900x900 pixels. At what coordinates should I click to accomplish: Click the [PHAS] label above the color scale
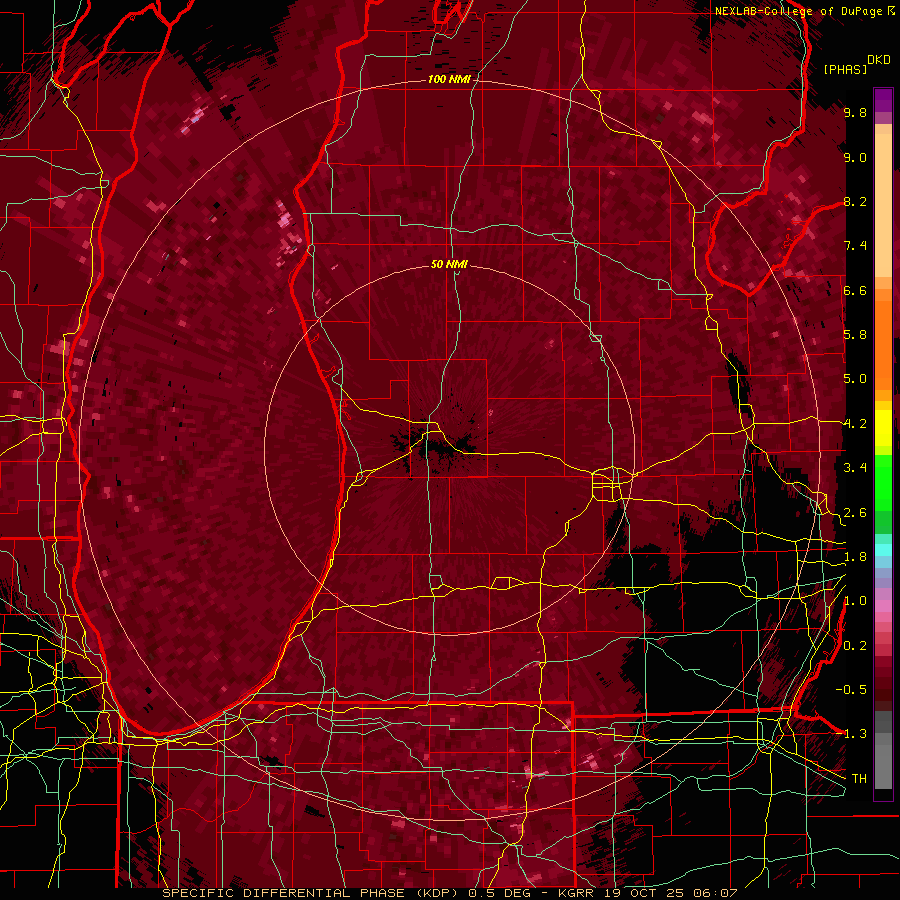(x=845, y=69)
